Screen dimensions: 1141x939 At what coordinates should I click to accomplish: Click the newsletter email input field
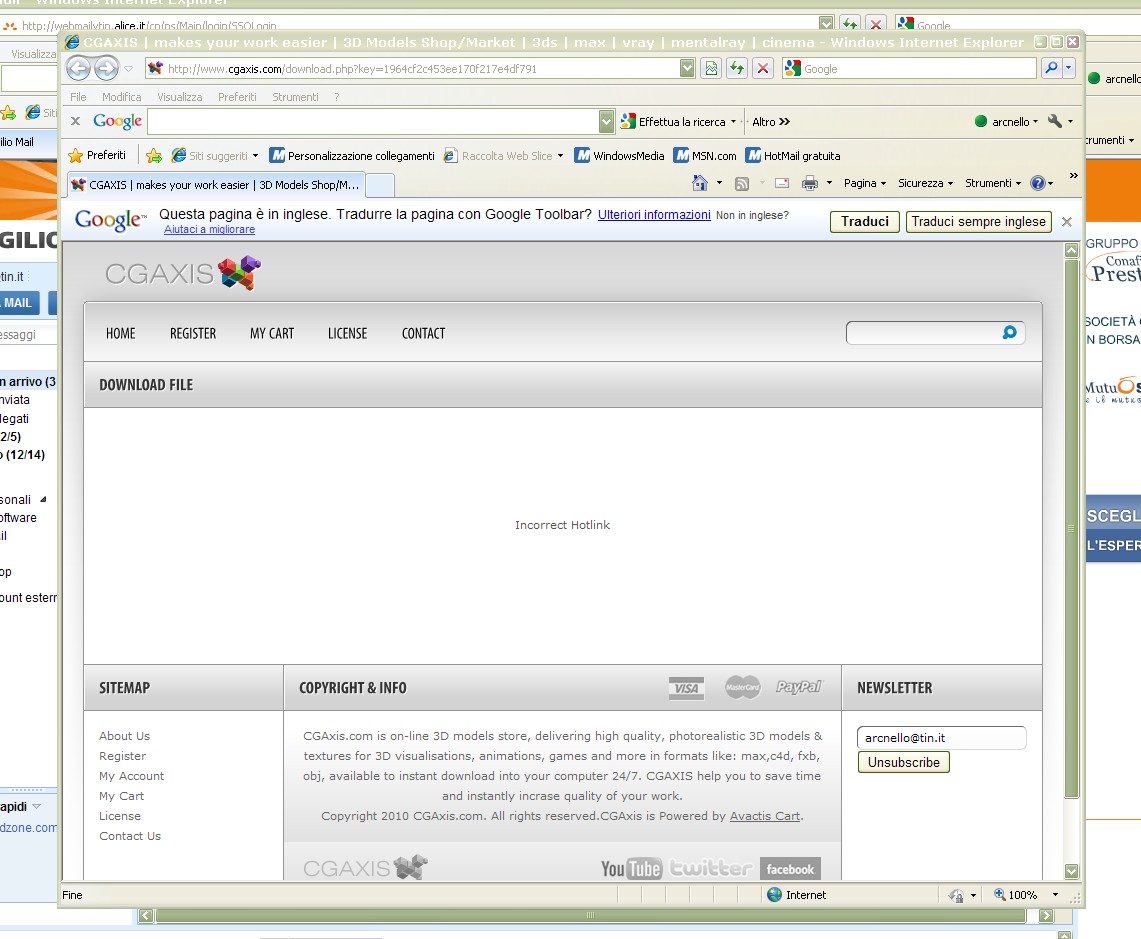[x=942, y=737]
